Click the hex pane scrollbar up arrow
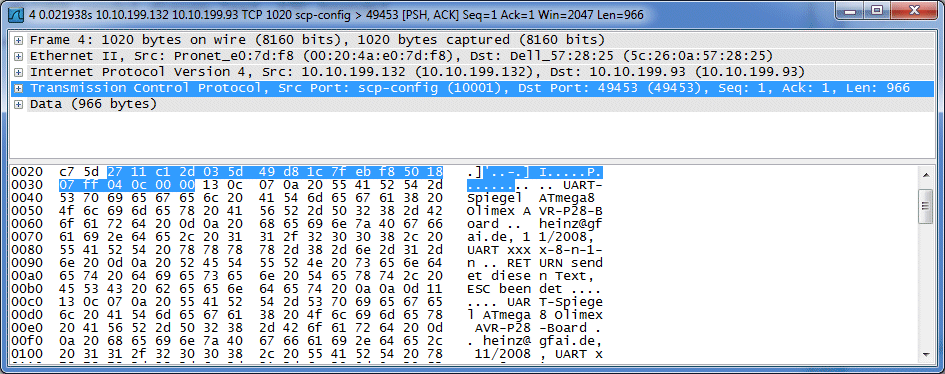 point(926,175)
